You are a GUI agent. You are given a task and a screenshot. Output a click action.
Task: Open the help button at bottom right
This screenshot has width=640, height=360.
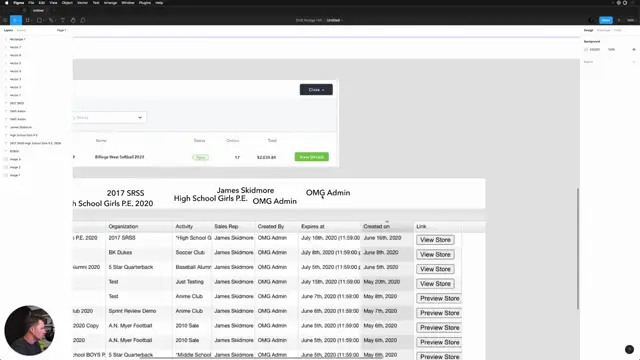pyautogui.click(x=629, y=349)
